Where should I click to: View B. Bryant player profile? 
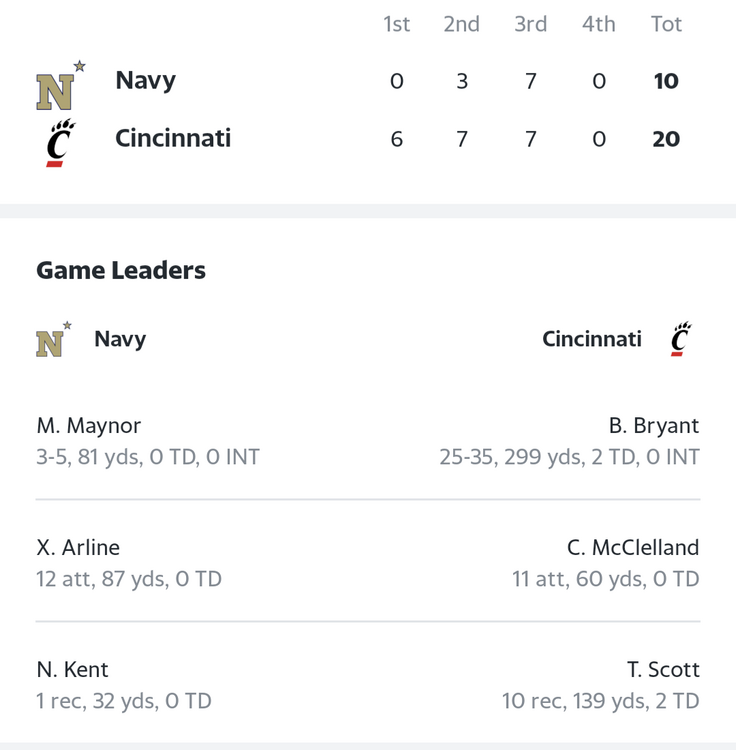pos(654,425)
